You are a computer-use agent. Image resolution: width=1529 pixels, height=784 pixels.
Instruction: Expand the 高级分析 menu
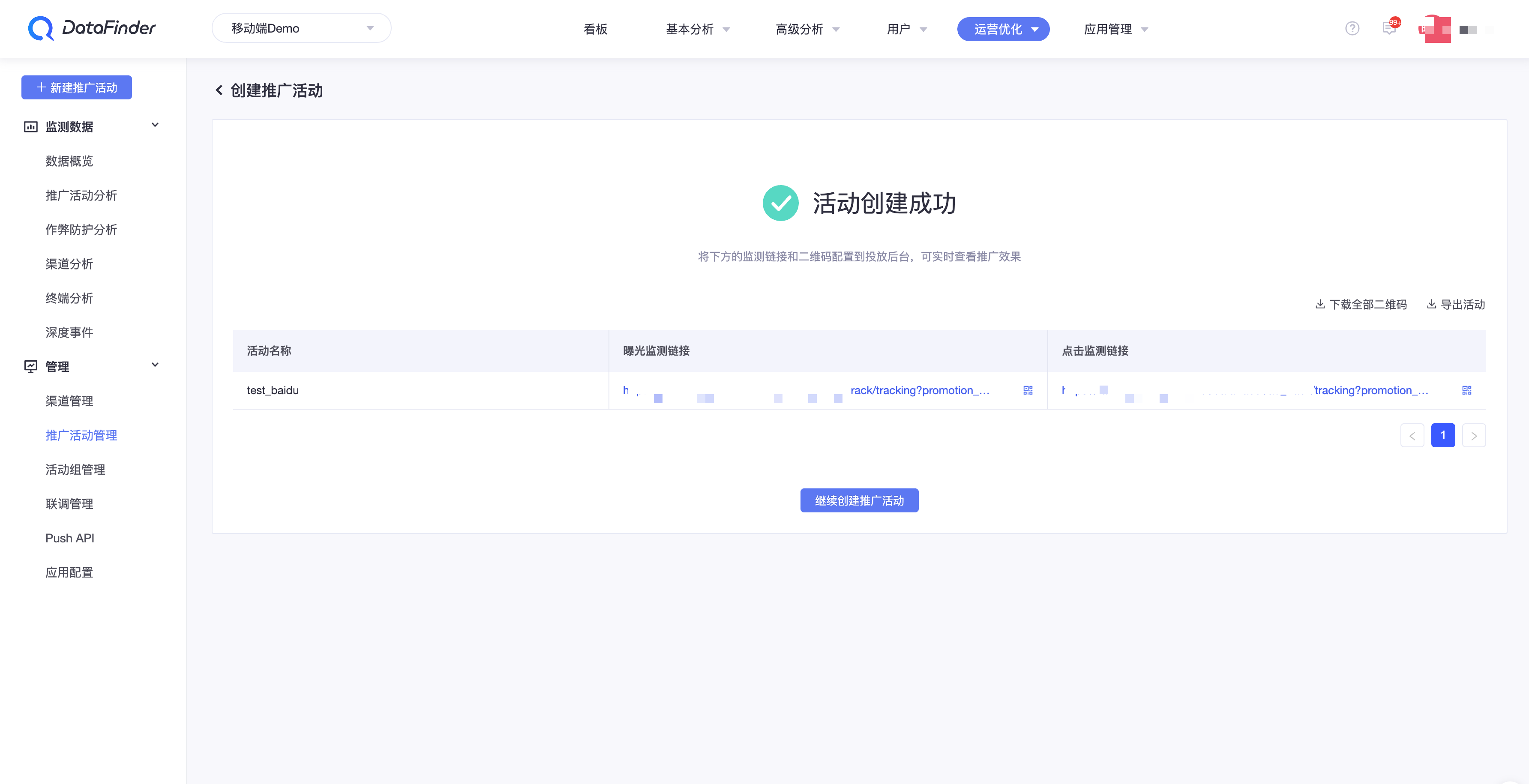point(807,29)
